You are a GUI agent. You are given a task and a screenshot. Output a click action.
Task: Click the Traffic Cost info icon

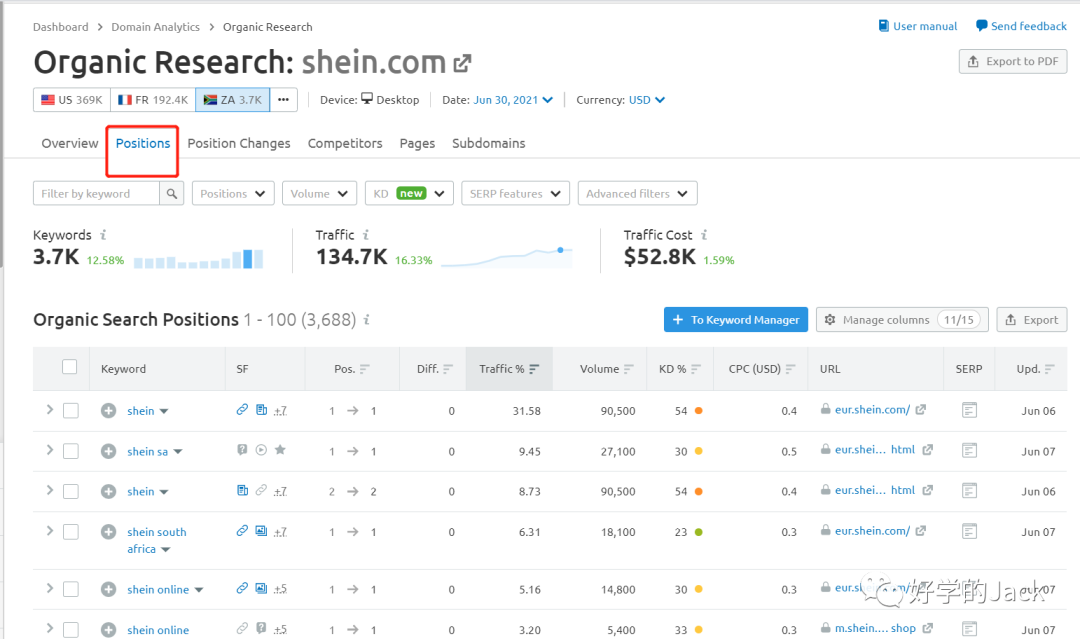click(704, 235)
